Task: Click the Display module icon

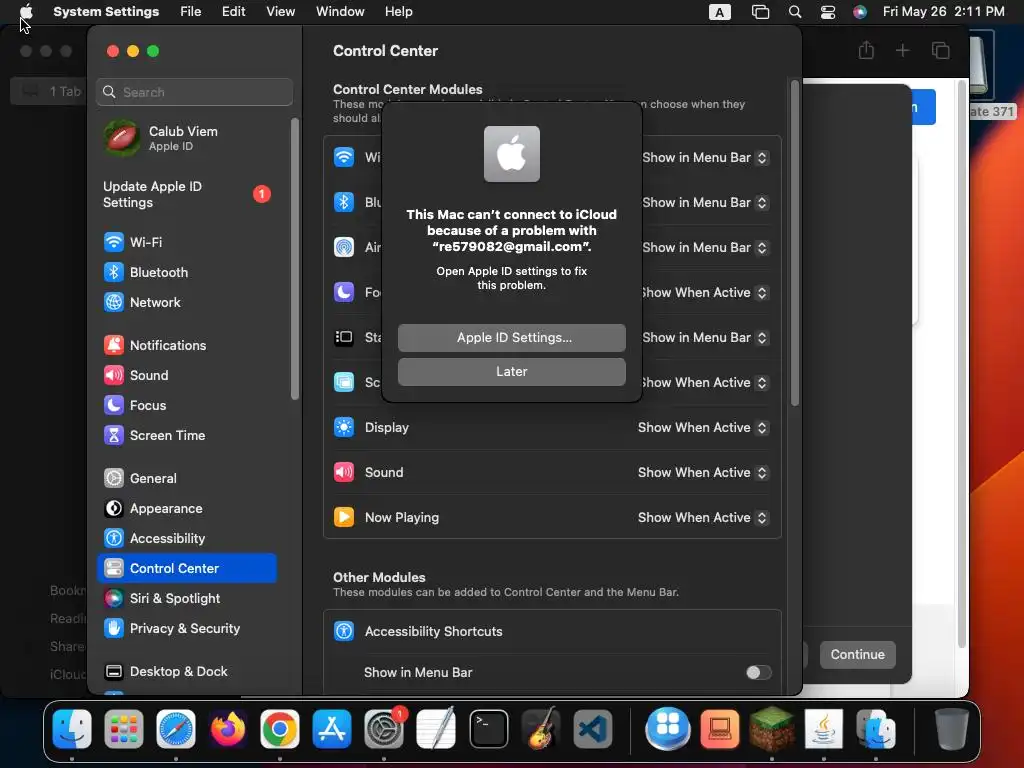Action: [x=344, y=427]
